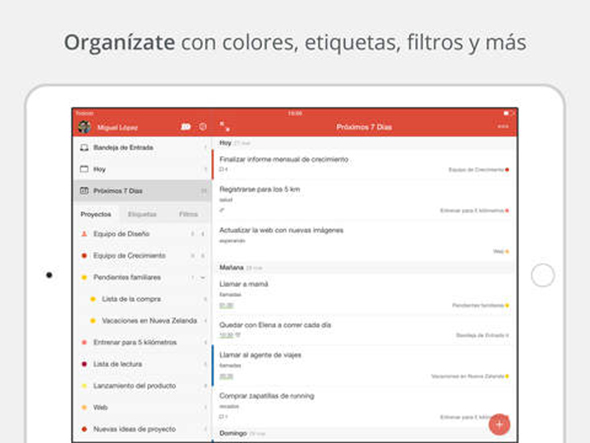Open task Llamar al agente de viajes
This screenshot has height=443, width=590.
[364, 365]
